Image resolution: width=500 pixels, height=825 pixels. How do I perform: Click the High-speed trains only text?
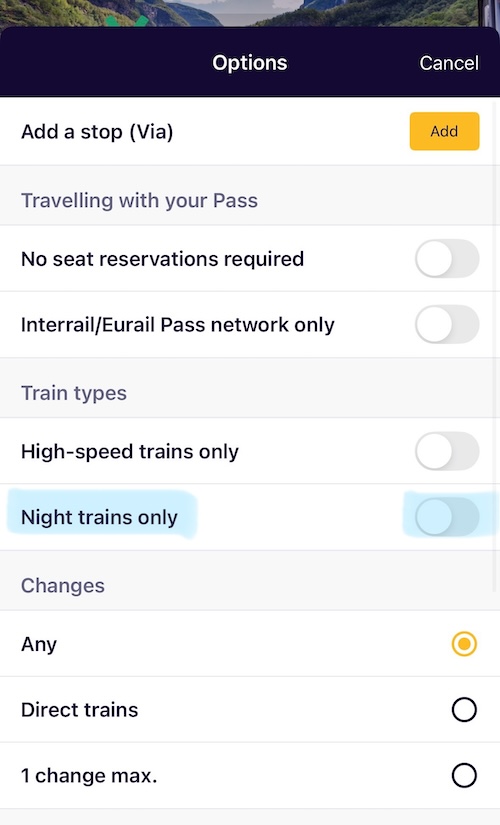coord(129,451)
